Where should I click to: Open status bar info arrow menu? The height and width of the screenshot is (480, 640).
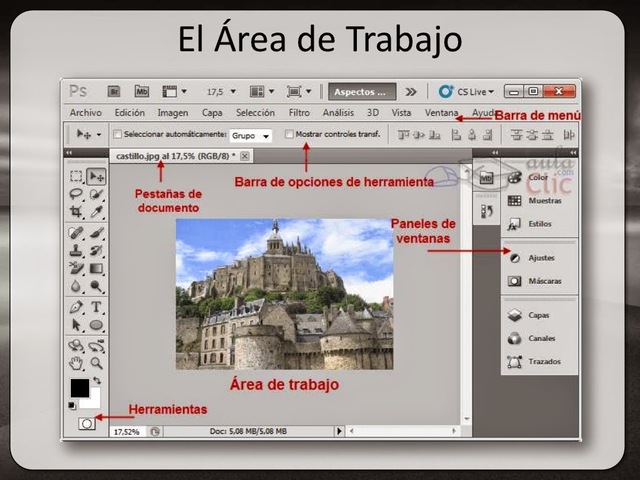339,431
